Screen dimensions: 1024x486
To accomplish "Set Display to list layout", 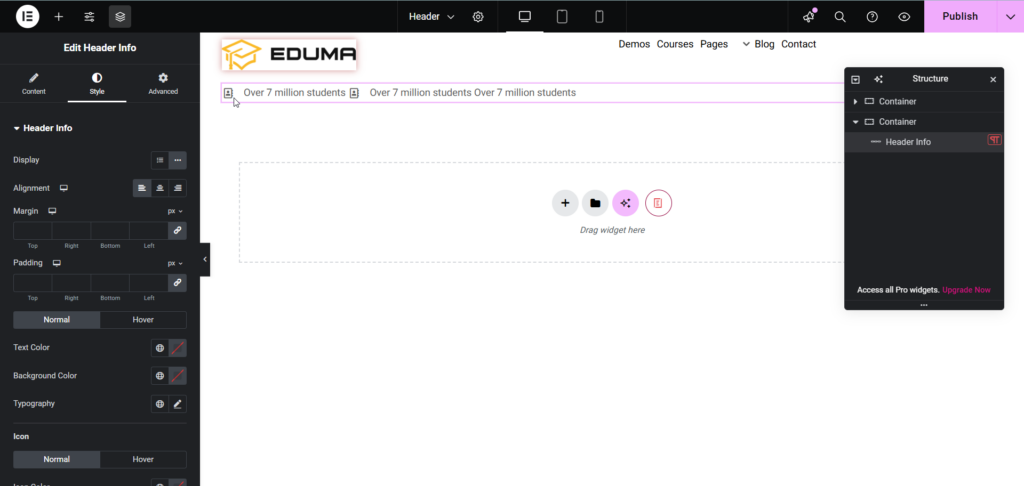I will [x=160, y=160].
